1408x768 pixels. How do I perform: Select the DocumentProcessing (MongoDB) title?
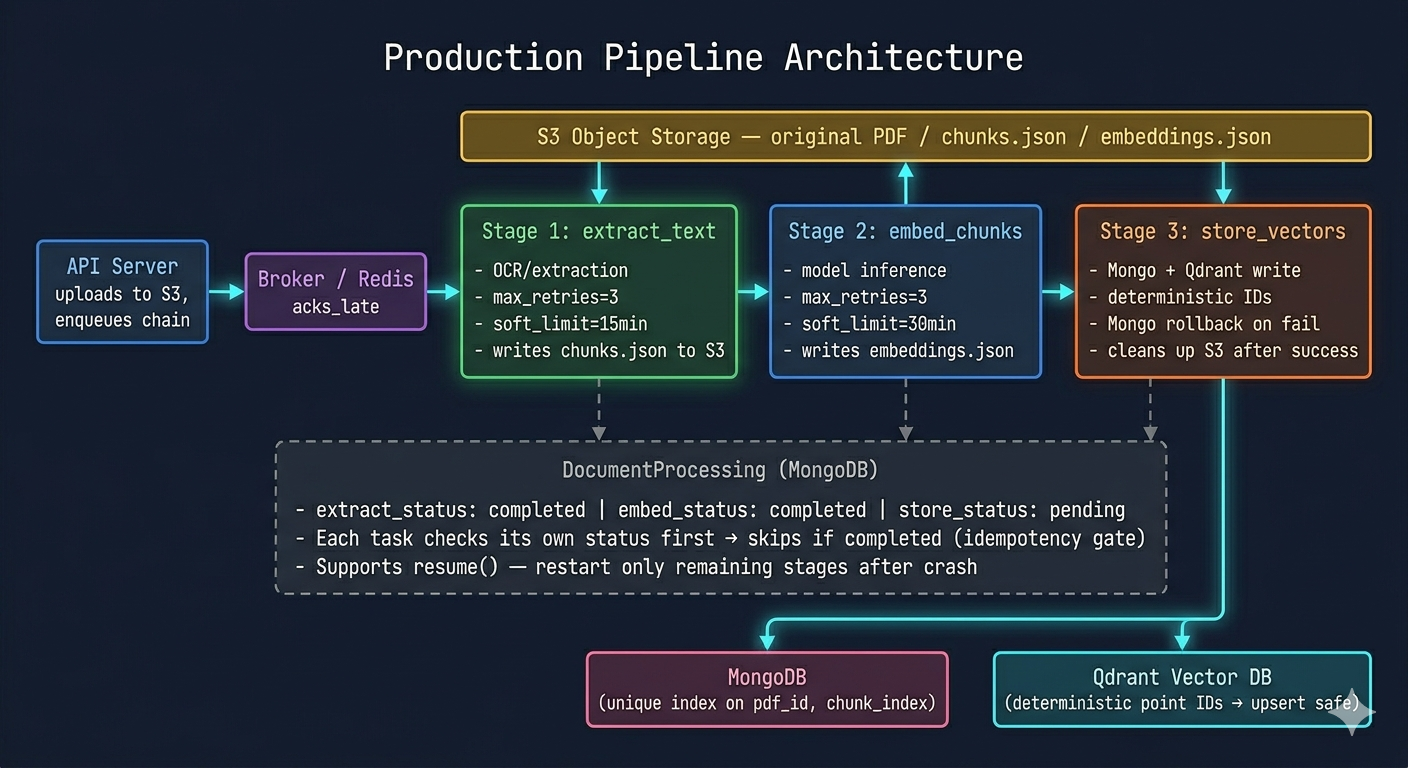click(720, 469)
